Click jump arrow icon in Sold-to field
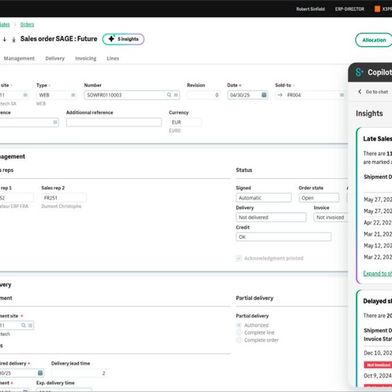 (x=280, y=95)
